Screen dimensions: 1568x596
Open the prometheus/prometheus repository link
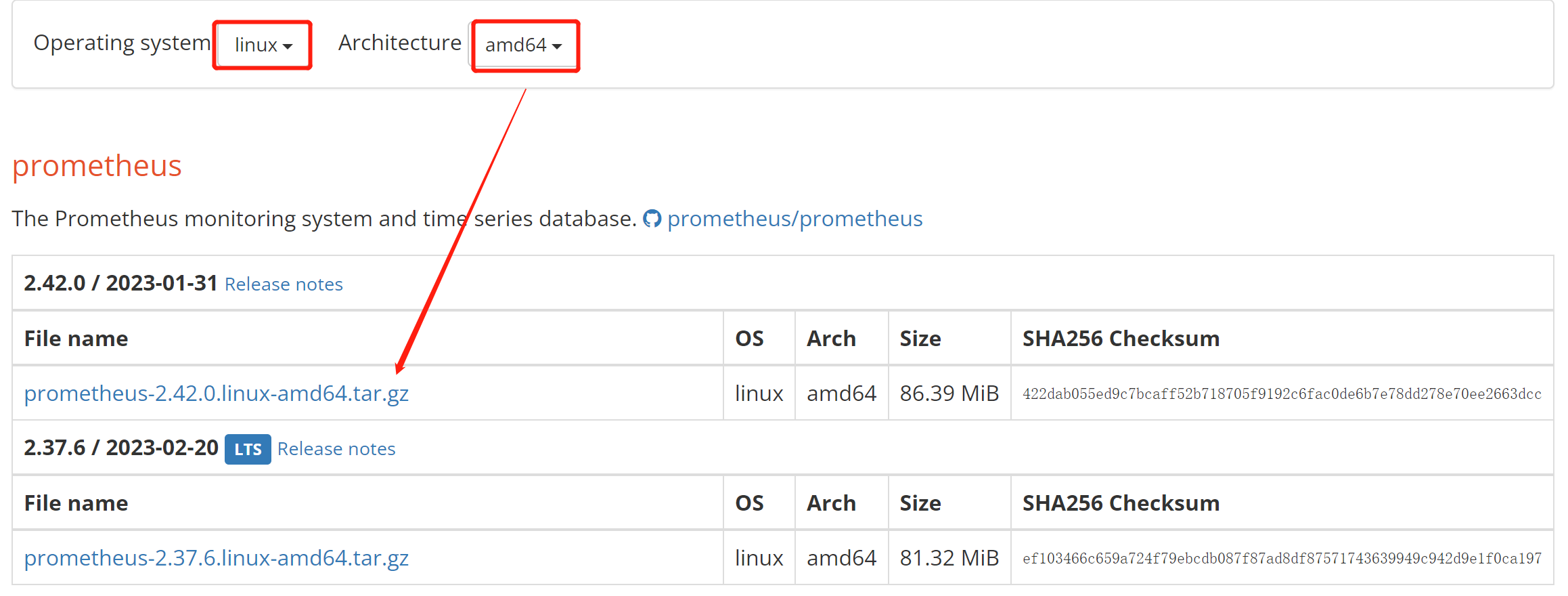[x=794, y=219]
